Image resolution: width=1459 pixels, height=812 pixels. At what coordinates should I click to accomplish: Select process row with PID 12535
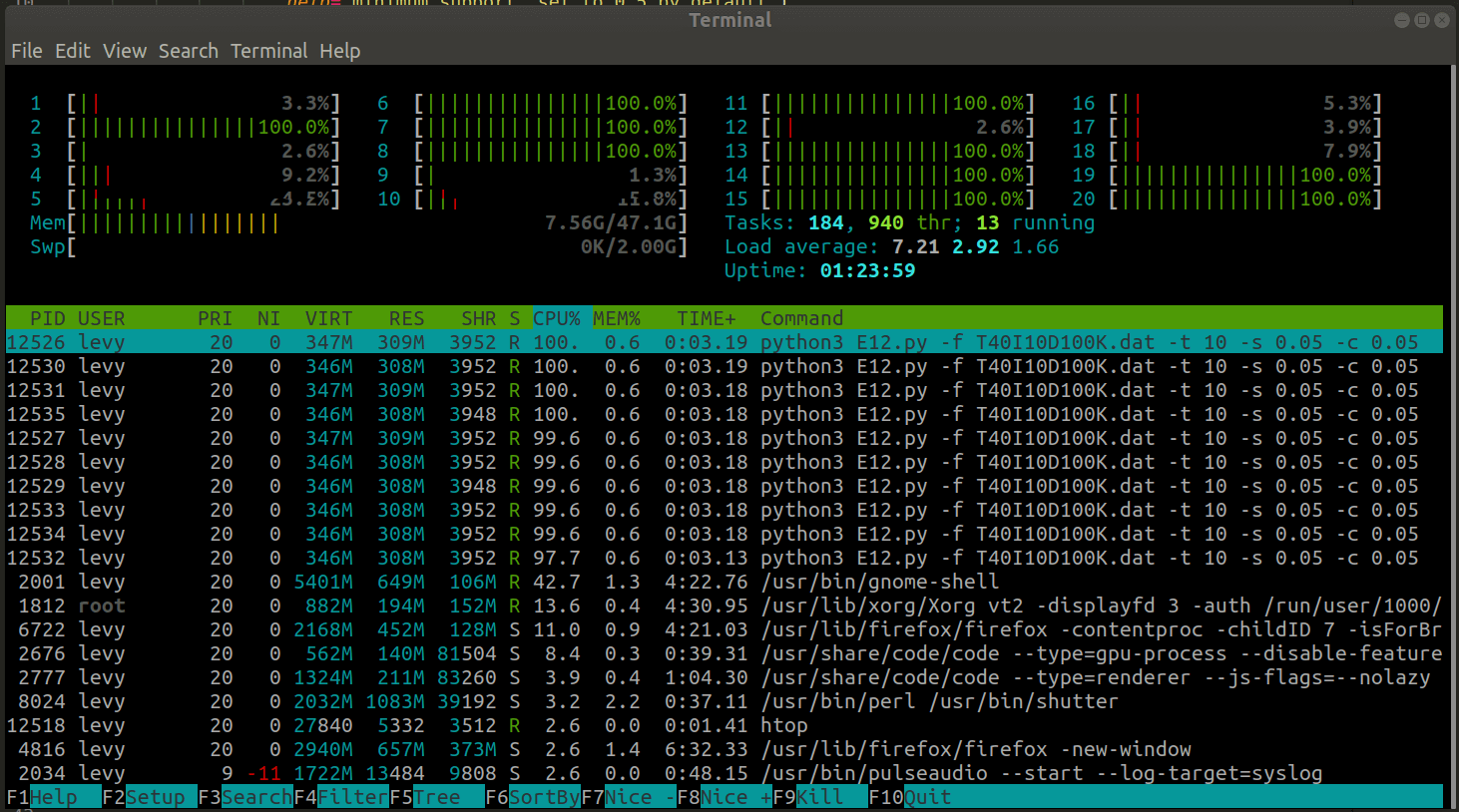tap(725, 414)
